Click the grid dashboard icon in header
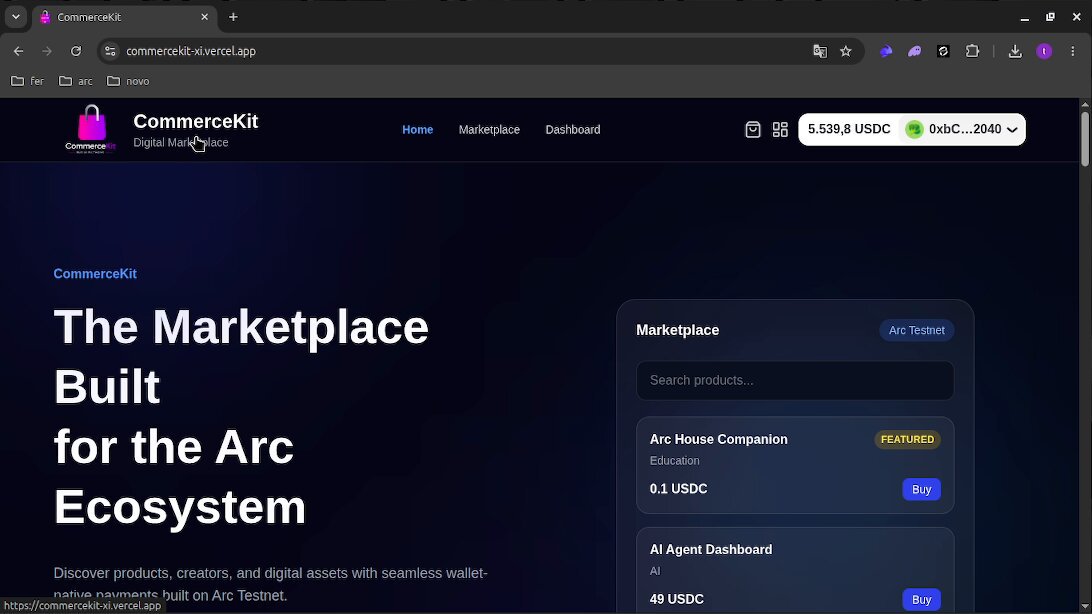The width and height of the screenshot is (1092, 614). point(780,129)
